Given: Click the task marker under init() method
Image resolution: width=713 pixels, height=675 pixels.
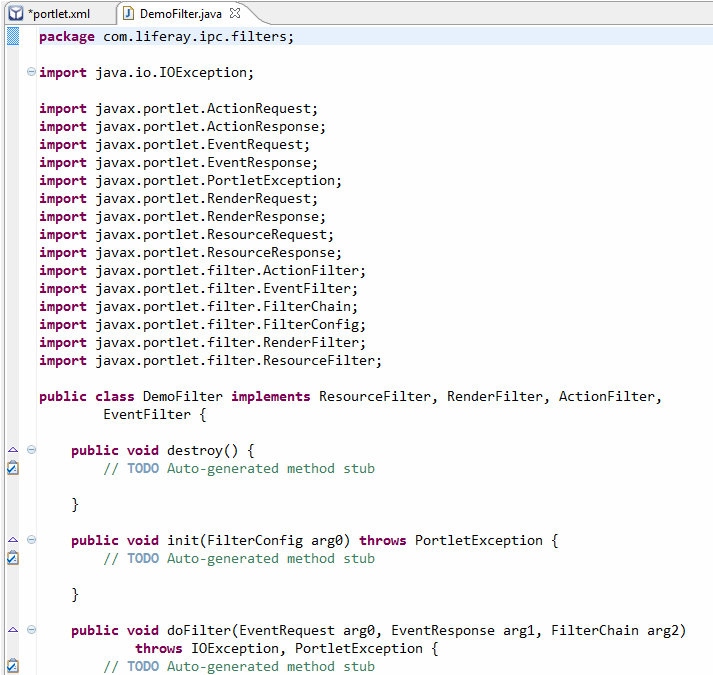Looking at the screenshot, I should pyautogui.click(x=12, y=558).
